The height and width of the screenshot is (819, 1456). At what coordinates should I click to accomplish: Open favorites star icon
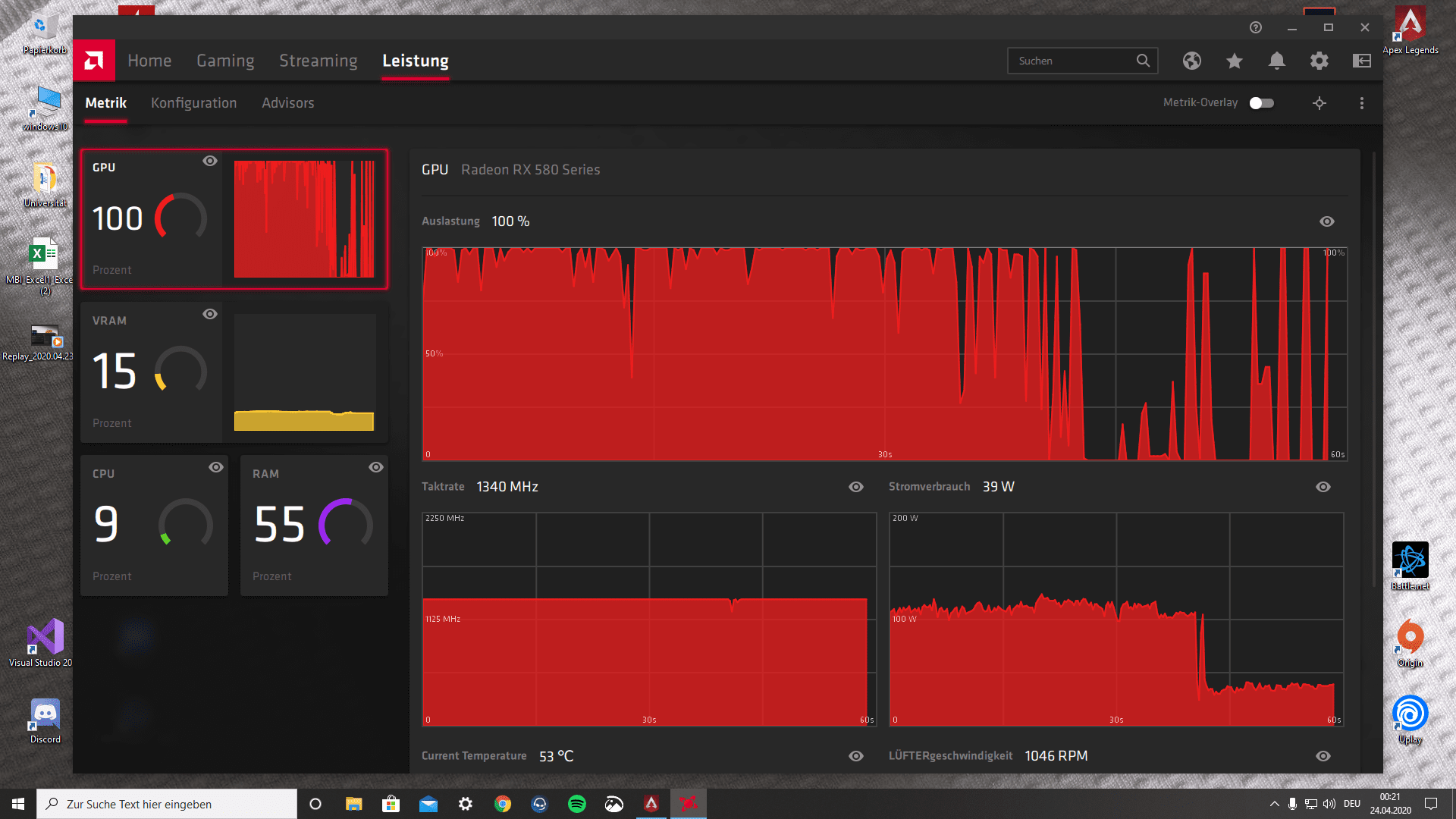pyautogui.click(x=1235, y=61)
